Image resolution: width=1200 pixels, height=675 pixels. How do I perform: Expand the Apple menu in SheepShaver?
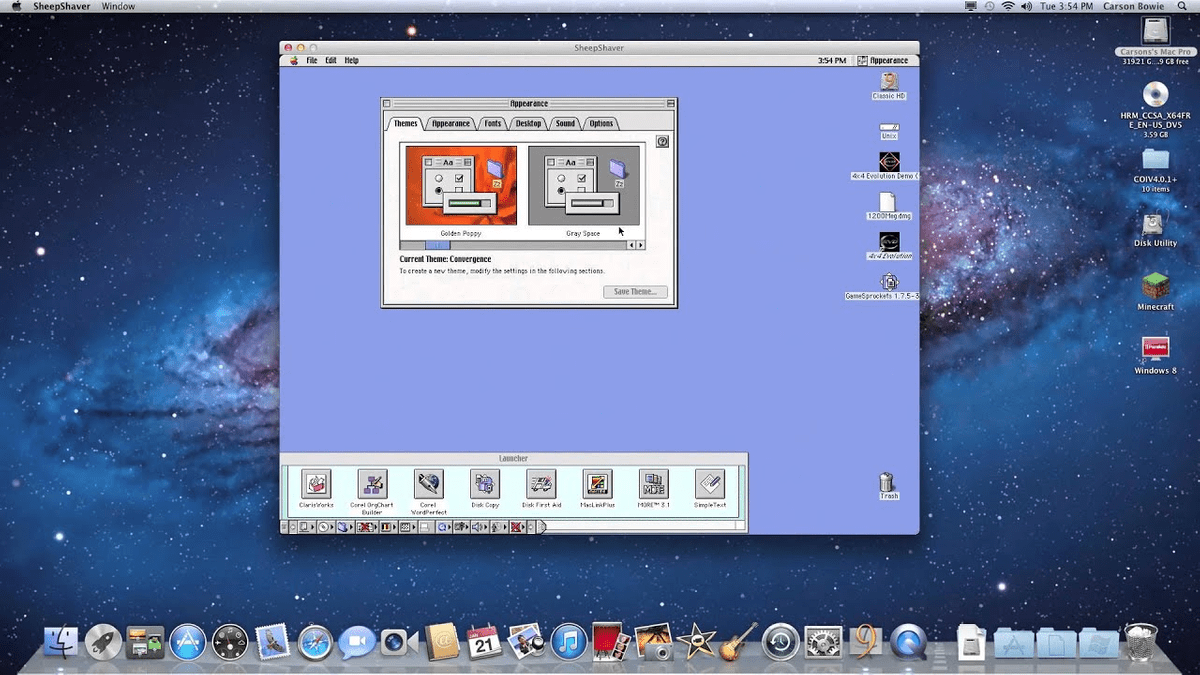(x=293, y=61)
